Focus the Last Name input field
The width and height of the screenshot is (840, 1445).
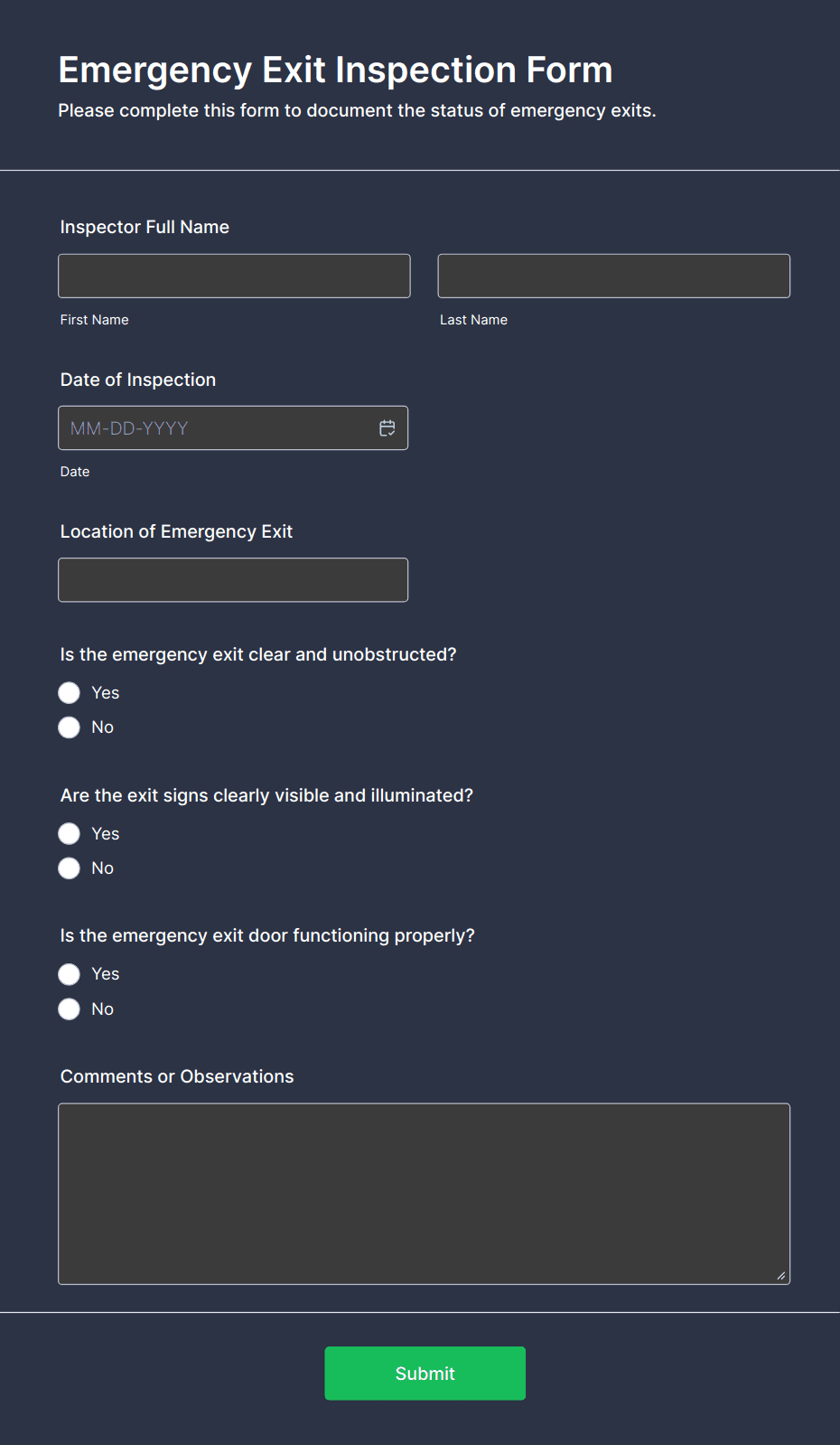613,277
